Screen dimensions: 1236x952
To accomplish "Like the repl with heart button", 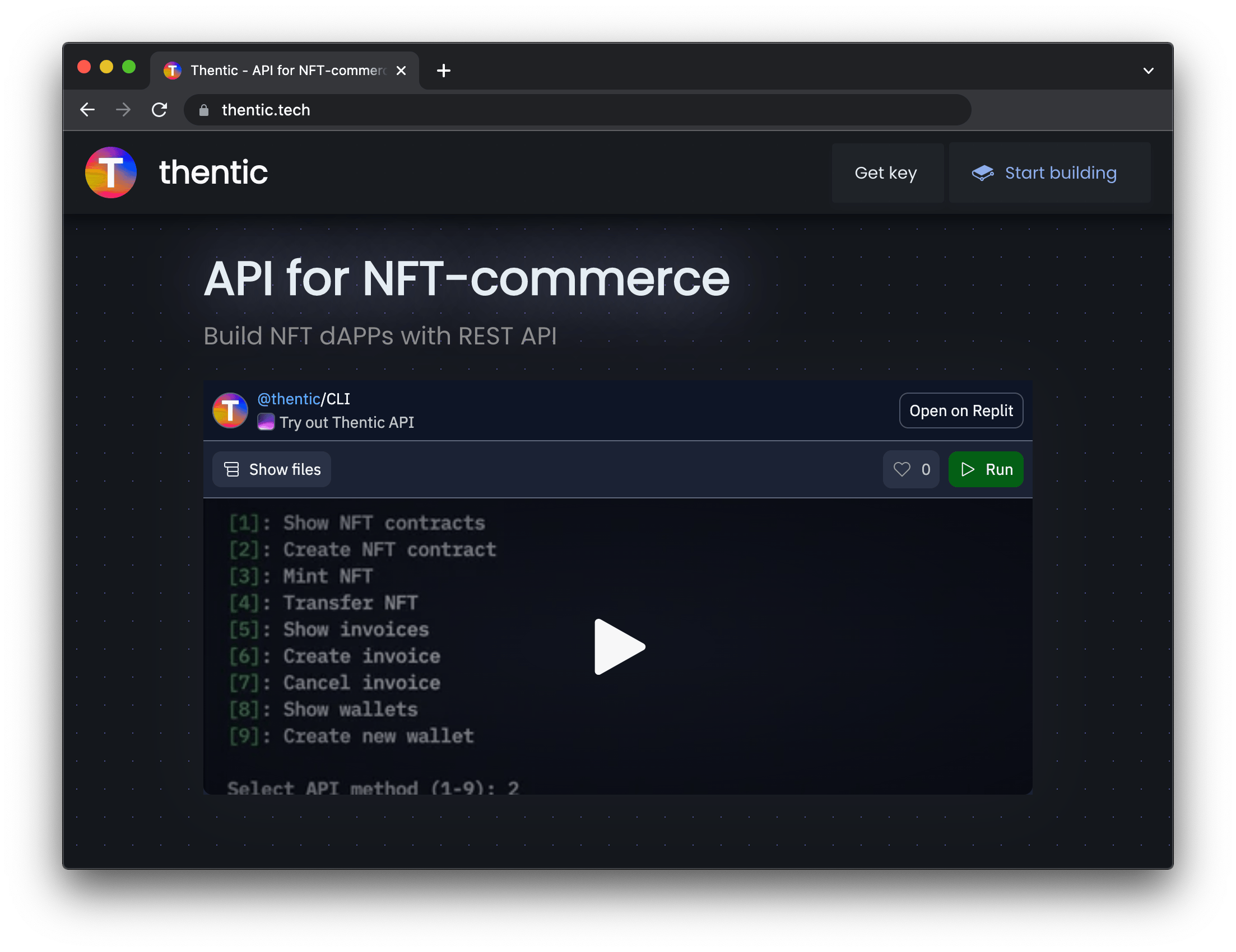I will pos(910,469).
